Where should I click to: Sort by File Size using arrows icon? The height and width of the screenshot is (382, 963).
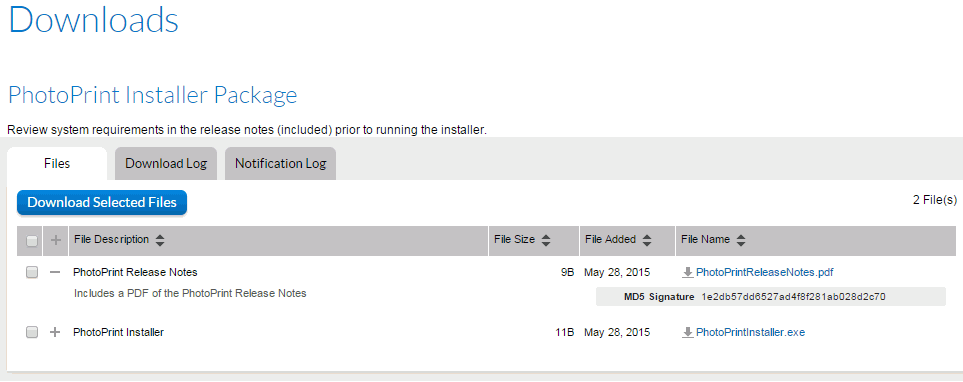[x=545, y=241]
